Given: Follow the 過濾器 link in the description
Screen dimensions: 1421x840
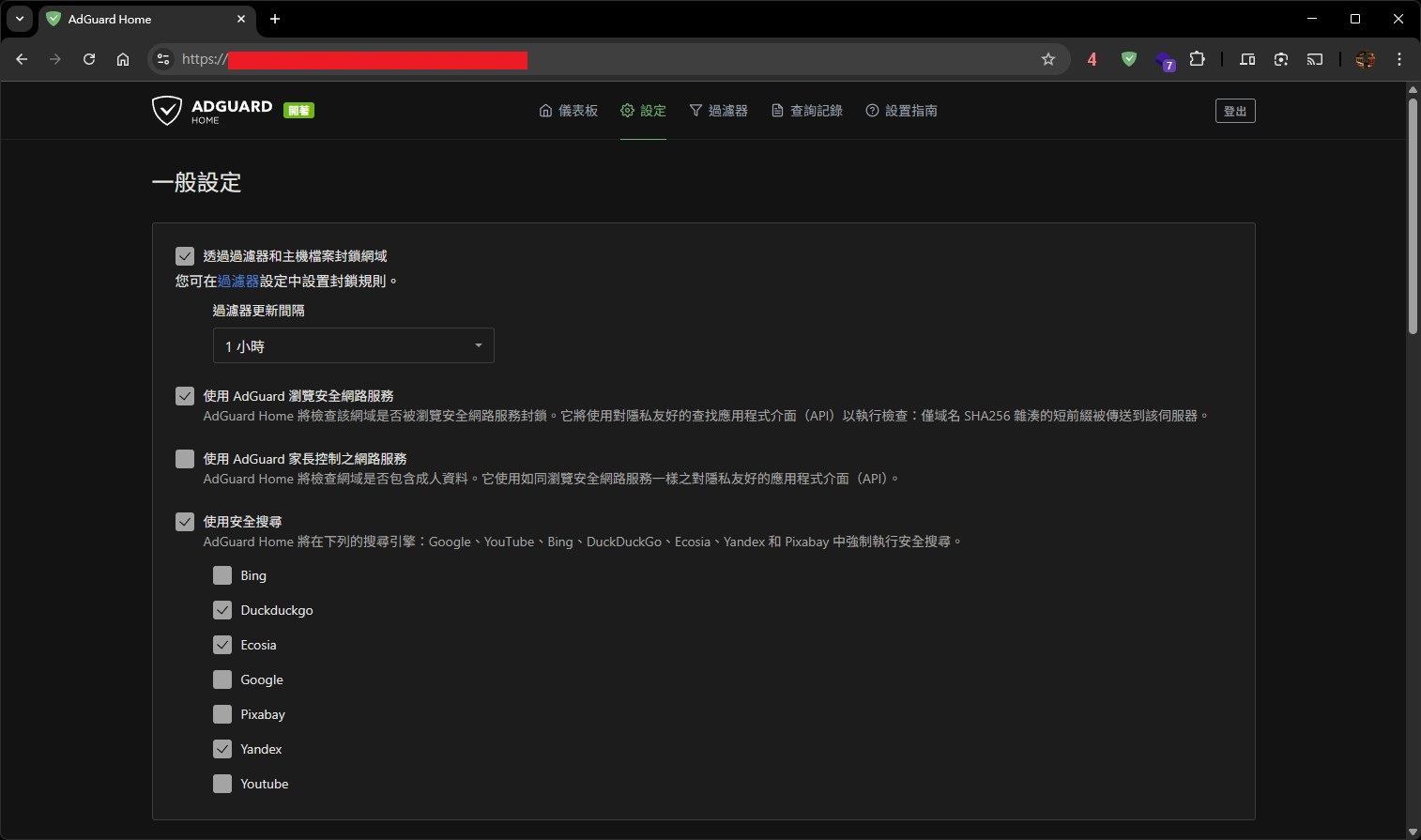Looking at the screenshot, I should tap(237, 280).
